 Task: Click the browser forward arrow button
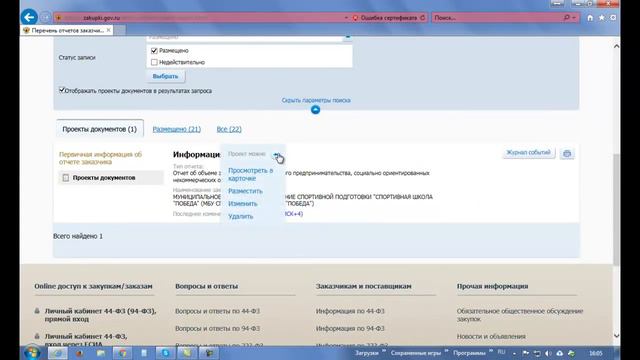pyautogui.click(x=45, y=18)
